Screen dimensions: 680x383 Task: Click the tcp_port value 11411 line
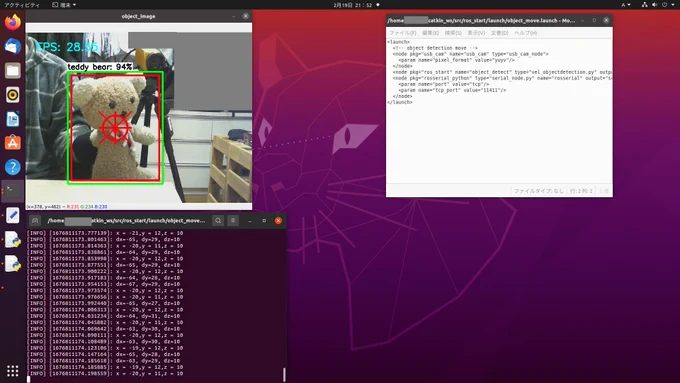(452, 90)
